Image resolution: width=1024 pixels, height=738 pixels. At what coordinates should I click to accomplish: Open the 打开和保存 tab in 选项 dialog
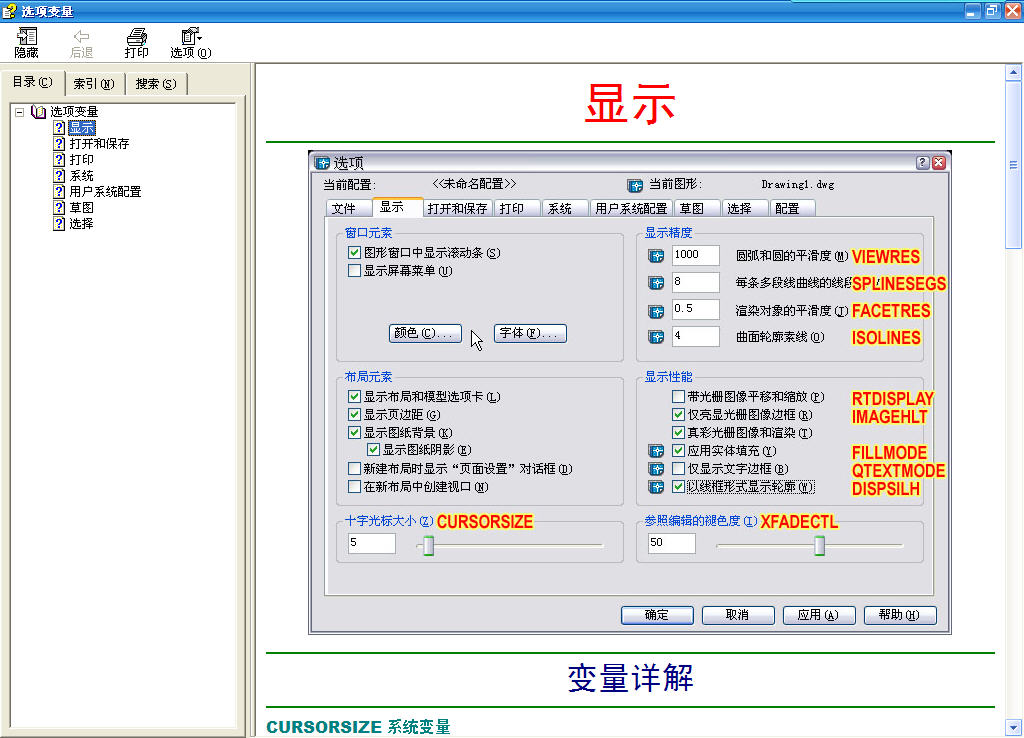click(457, 208)
